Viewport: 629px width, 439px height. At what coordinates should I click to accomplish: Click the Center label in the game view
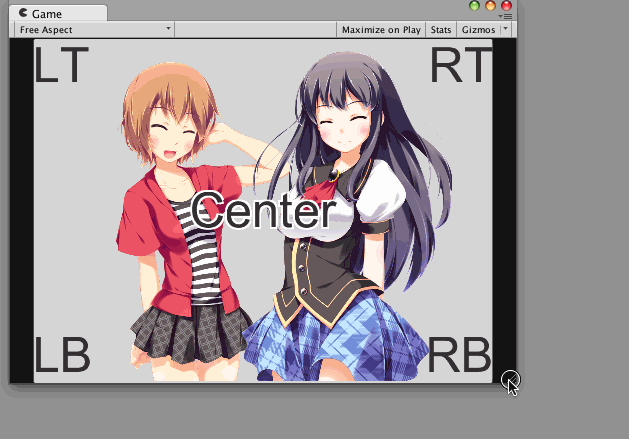click(x=263, y=210)
